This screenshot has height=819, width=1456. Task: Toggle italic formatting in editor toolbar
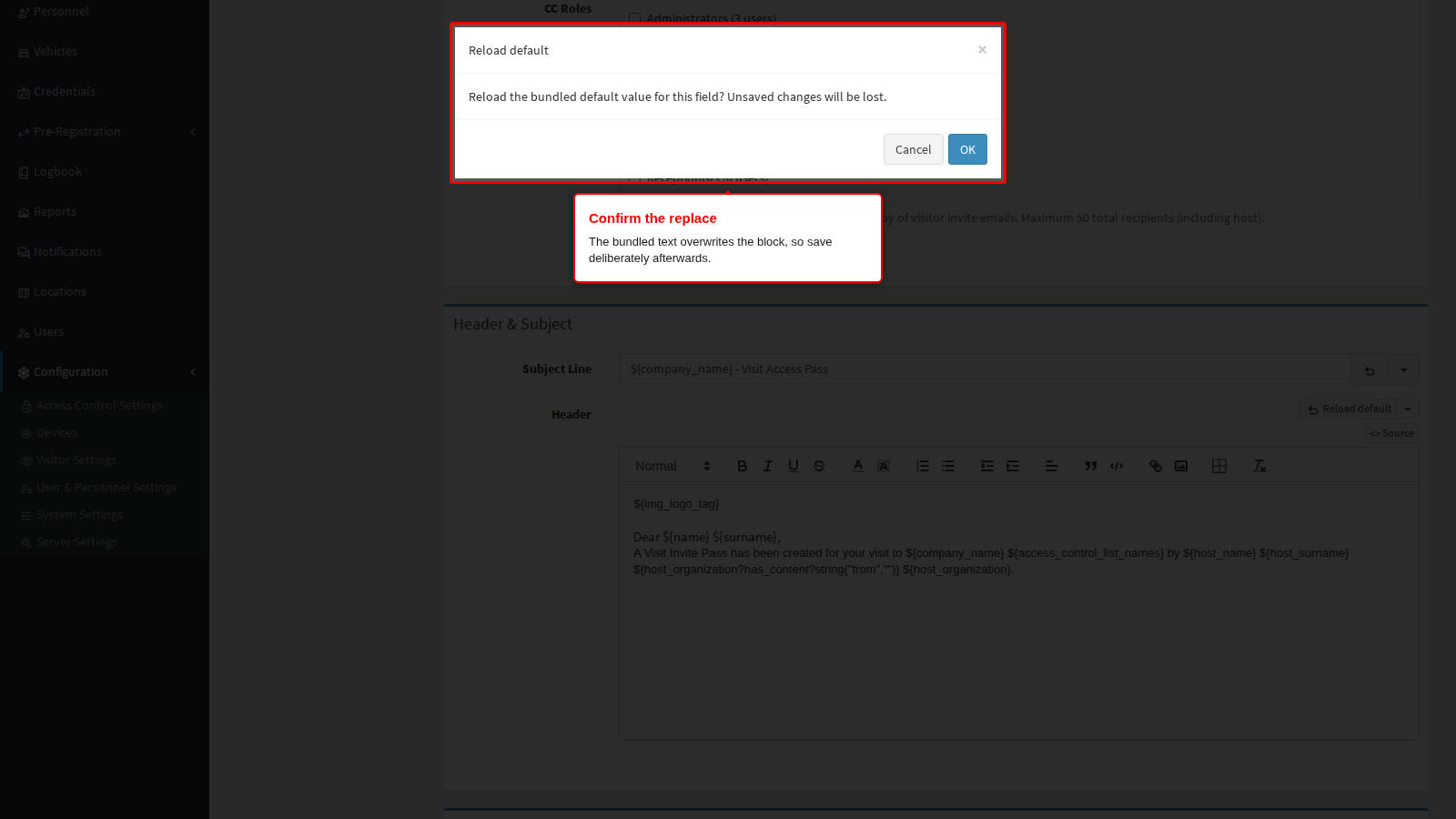point(767,466)
